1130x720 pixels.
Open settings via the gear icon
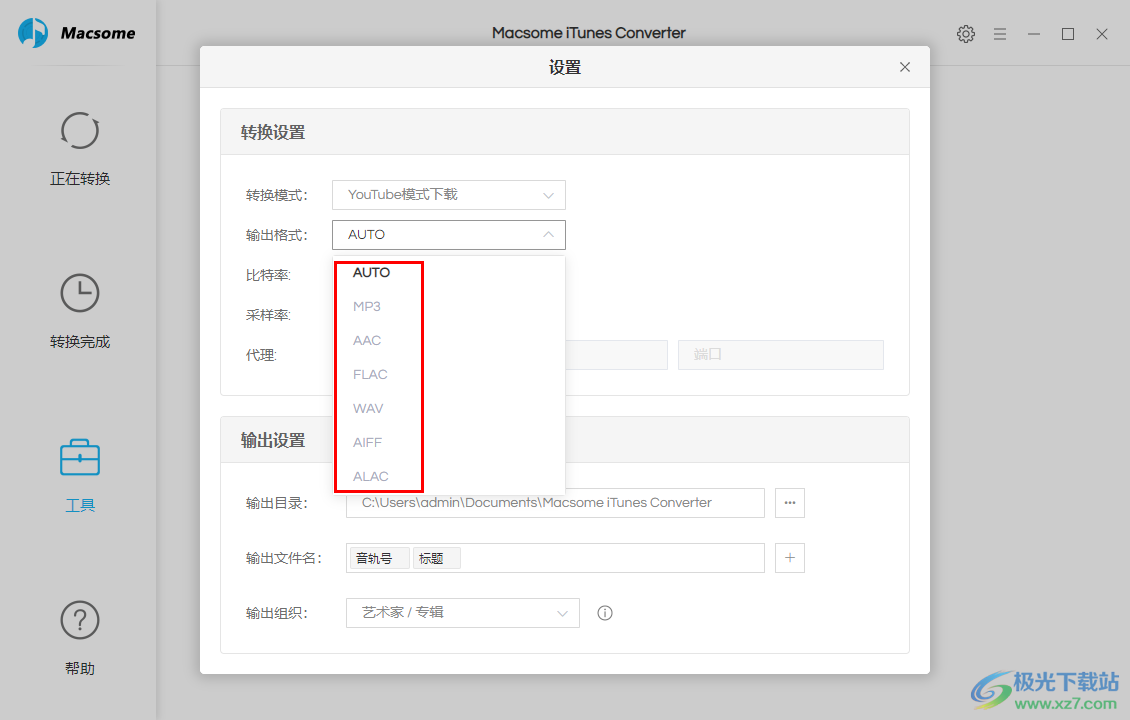(x=966, y=34)
